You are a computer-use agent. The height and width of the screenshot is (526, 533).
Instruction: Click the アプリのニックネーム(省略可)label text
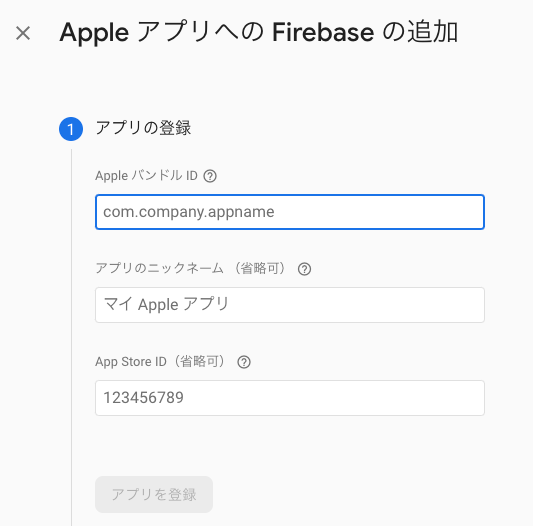coord(192,268)
